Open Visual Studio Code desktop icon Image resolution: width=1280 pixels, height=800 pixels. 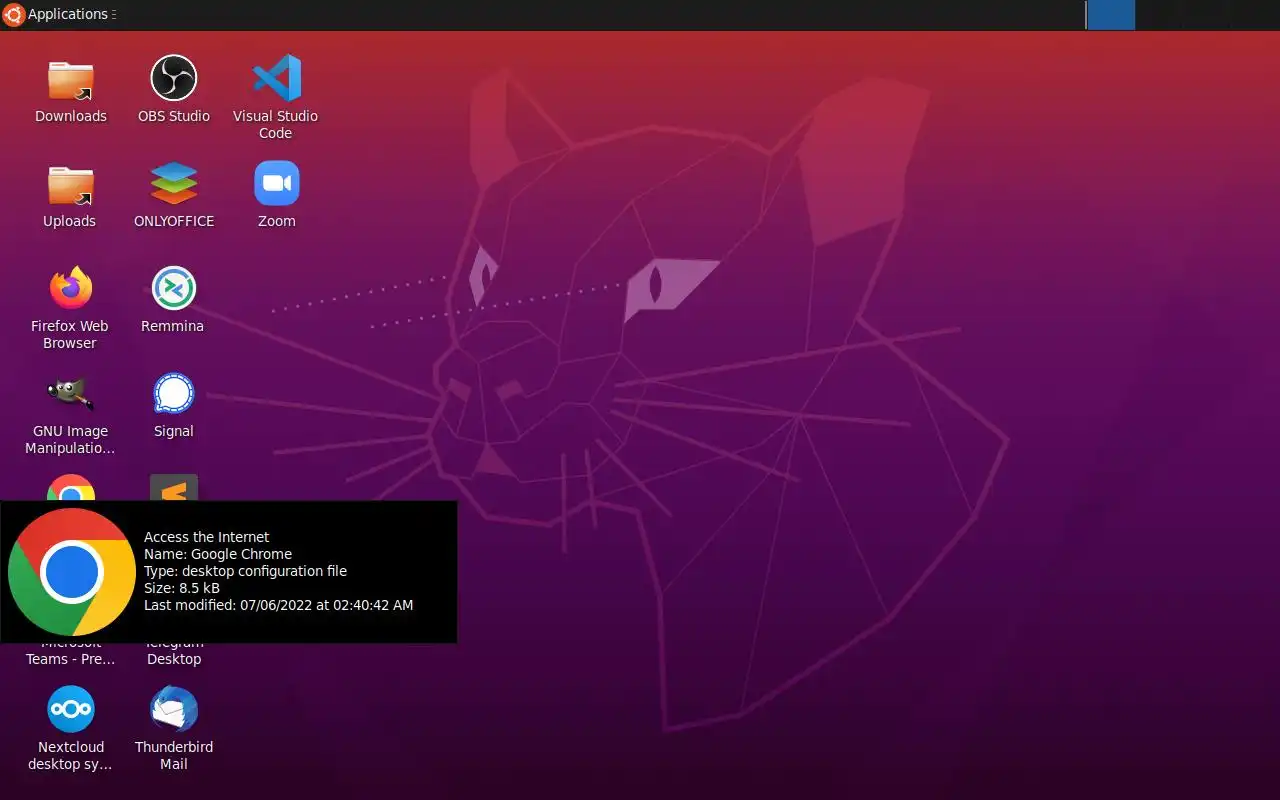277,78
